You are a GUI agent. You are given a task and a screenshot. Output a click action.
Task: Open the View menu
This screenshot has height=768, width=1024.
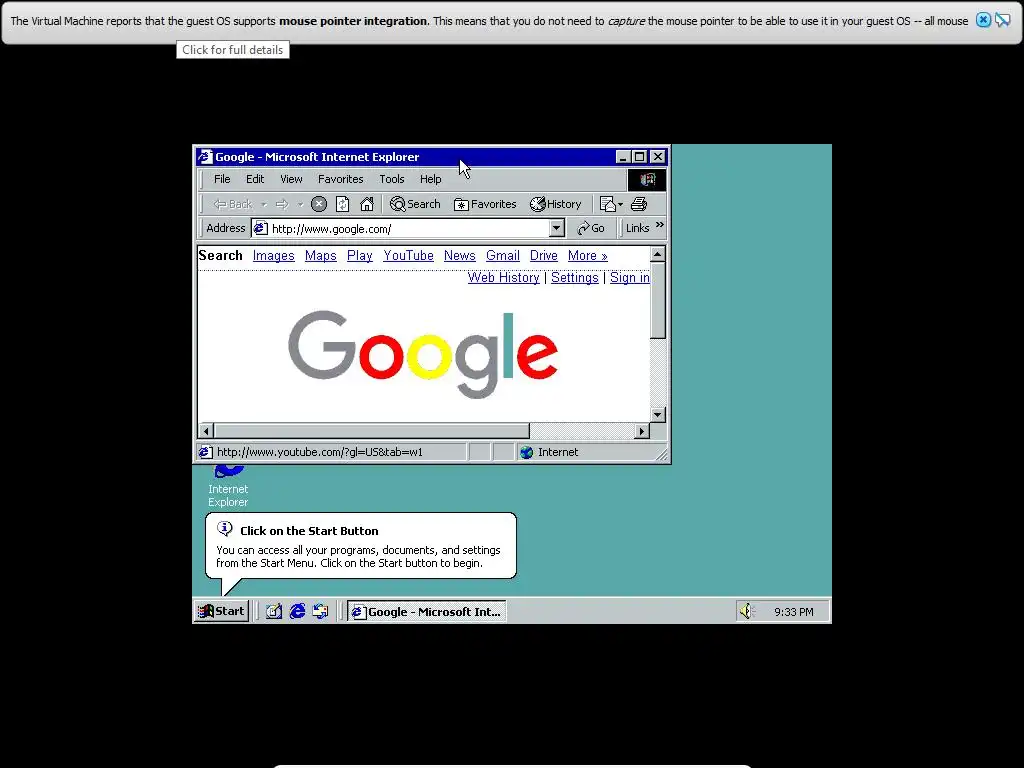[291, 179]
